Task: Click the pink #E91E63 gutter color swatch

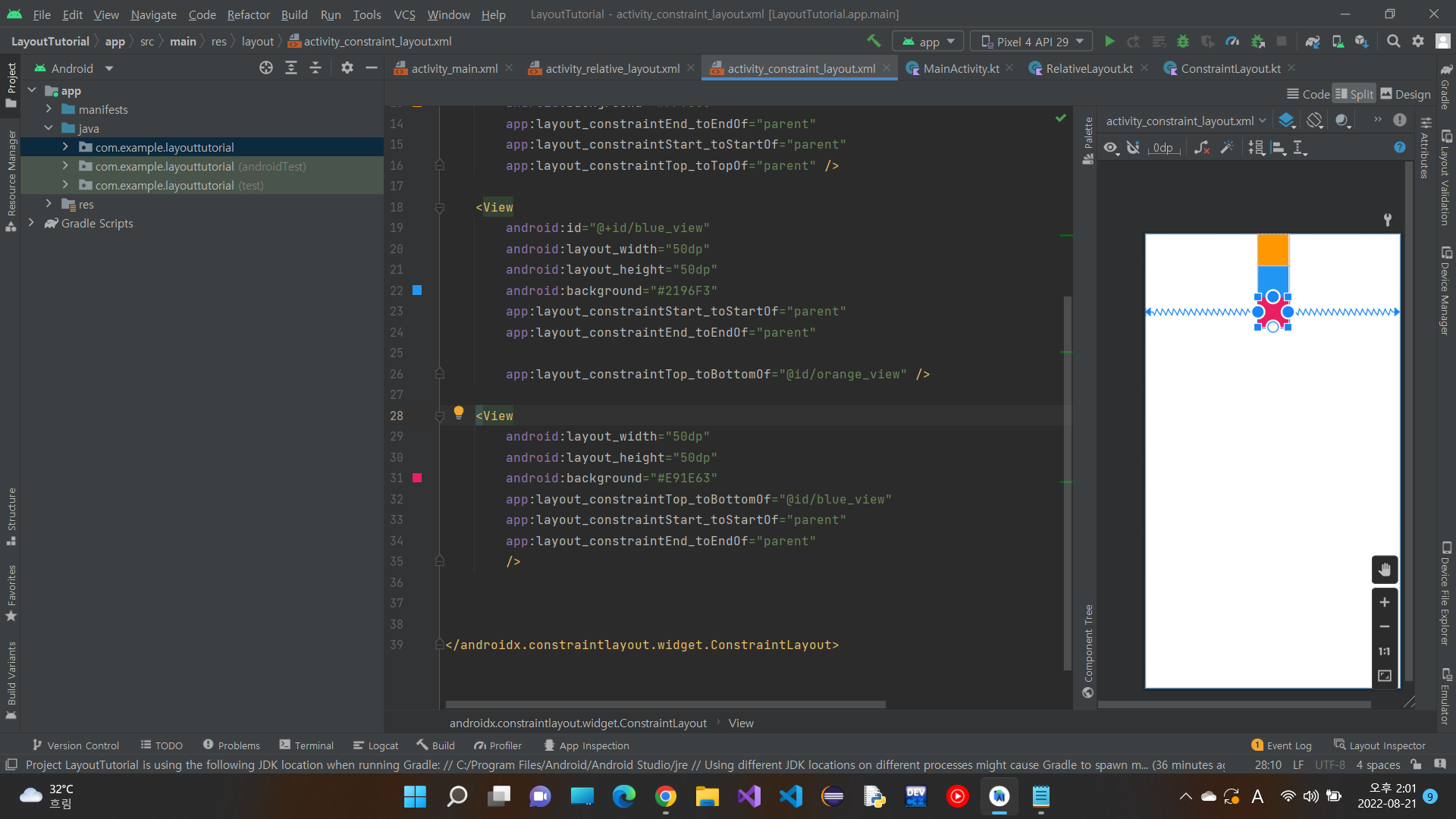Action: coord(417,478)
